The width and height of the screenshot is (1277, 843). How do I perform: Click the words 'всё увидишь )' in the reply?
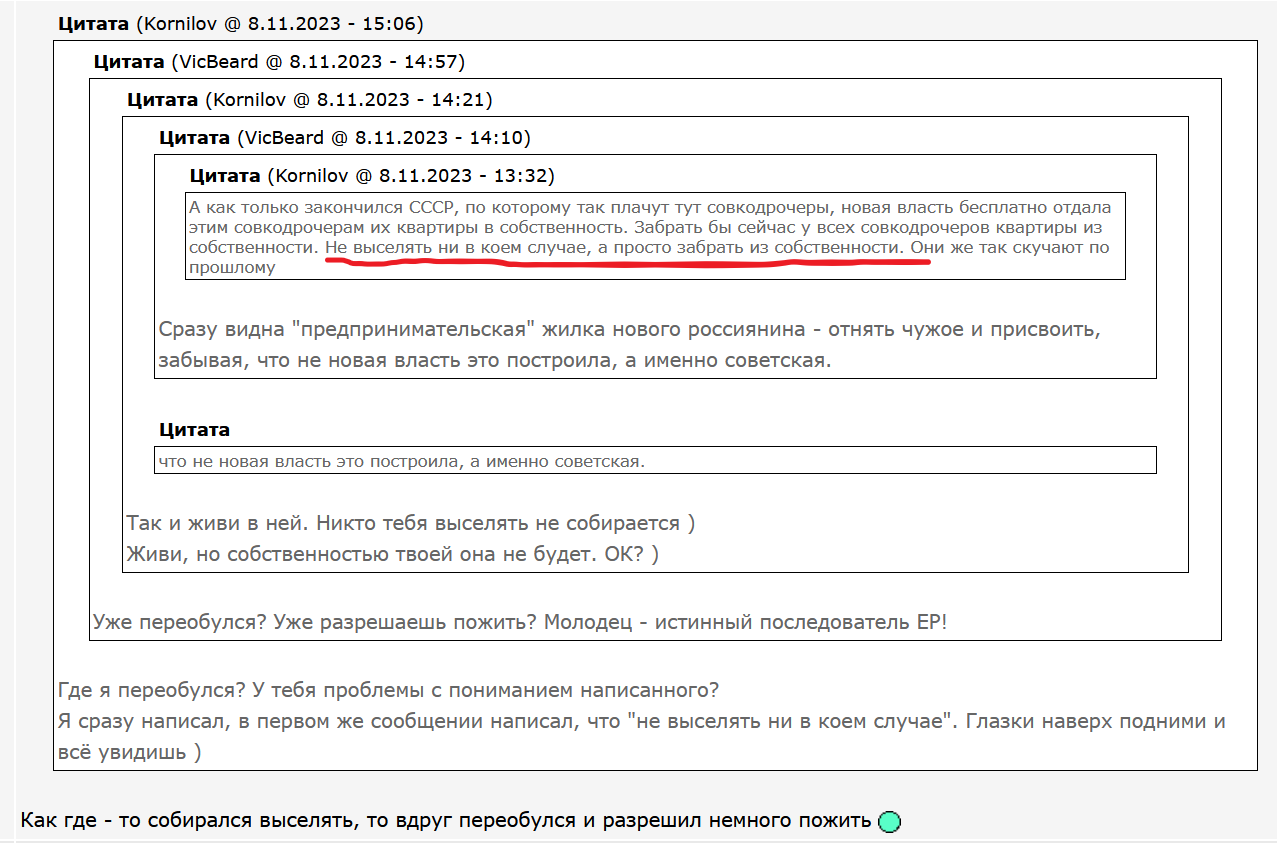pyautogui.click(x=130, y=753)
